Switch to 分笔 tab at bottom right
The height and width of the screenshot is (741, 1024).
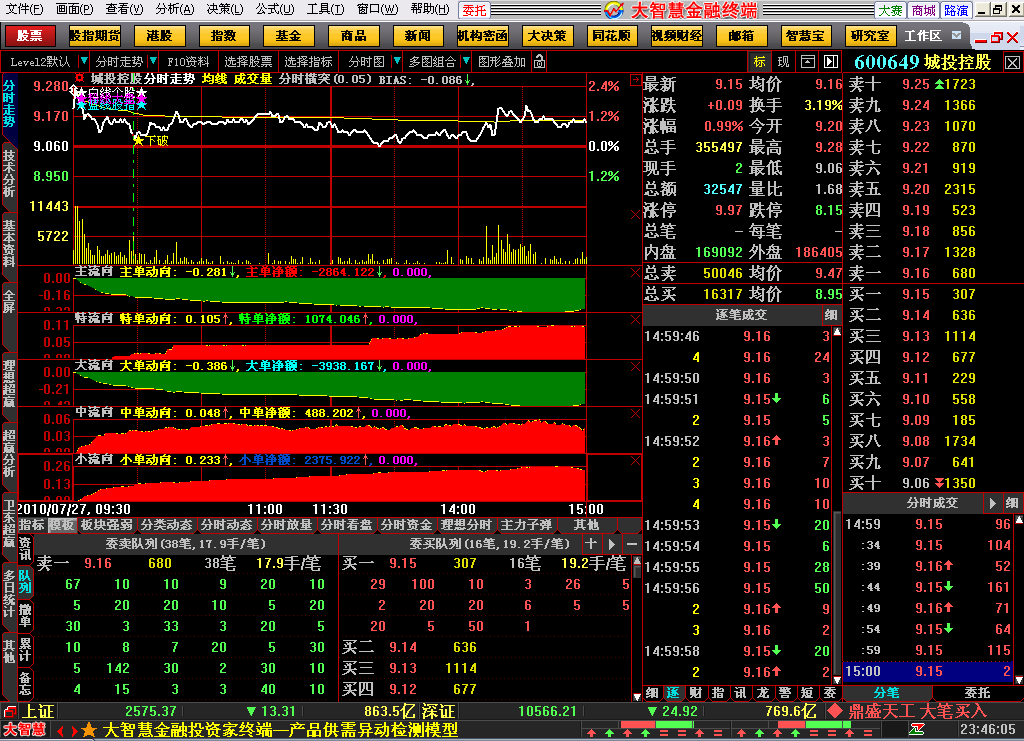click(x=886, y=693)
